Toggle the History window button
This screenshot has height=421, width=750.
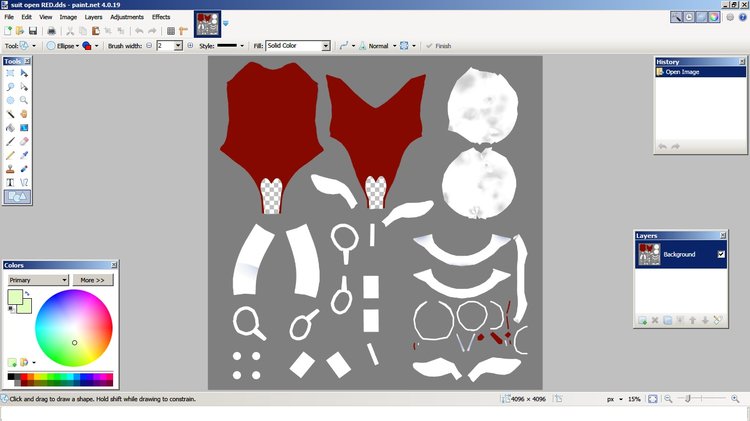[x=689, y=17]
